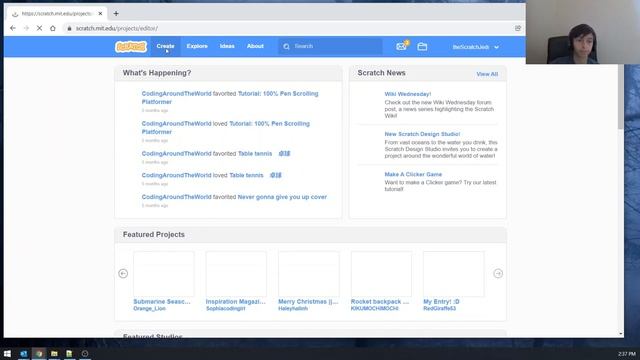Open the KIKUMOCHIMOCHI author link
The height and width of the screenshot is (360, 640).
click(x=374, y=309)
